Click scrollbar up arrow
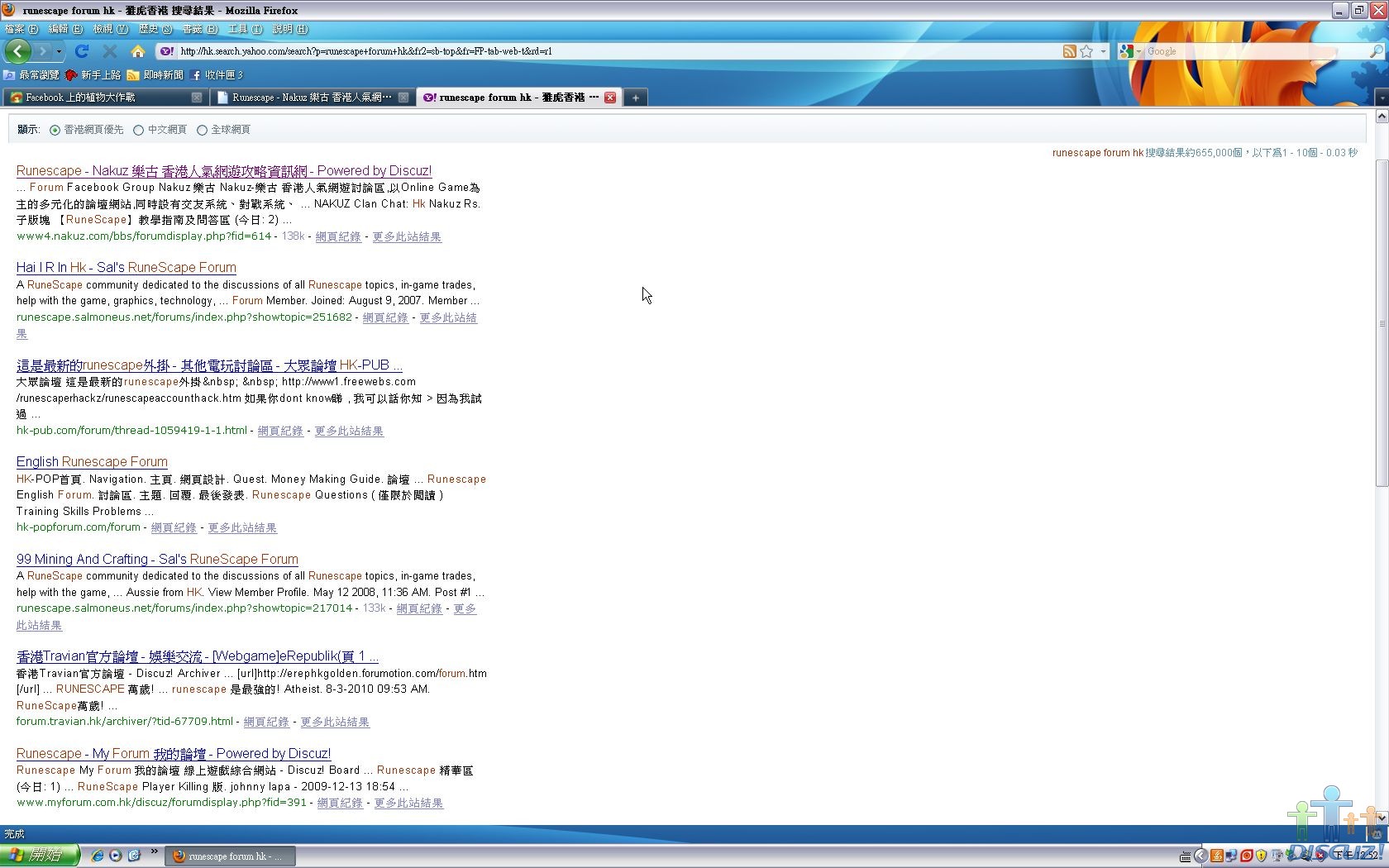 click(x=1382, y=117)
